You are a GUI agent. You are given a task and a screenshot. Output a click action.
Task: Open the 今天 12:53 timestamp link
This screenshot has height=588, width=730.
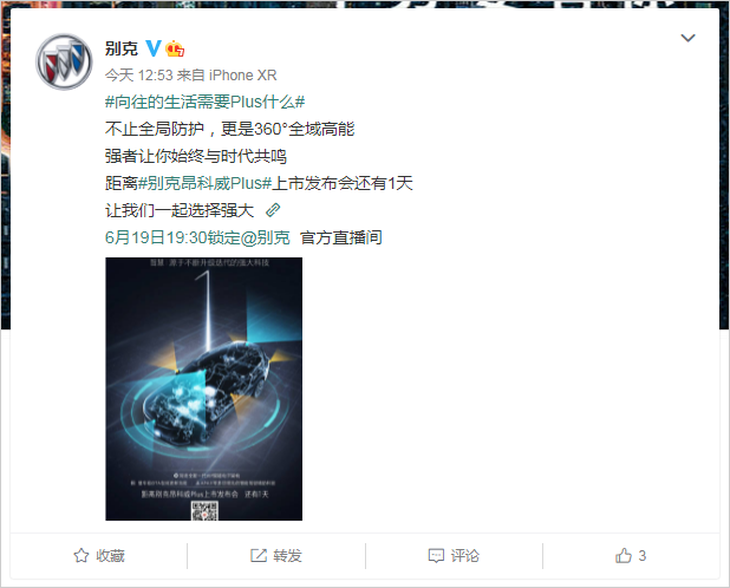pyautogui.click(x=139, y=75)
